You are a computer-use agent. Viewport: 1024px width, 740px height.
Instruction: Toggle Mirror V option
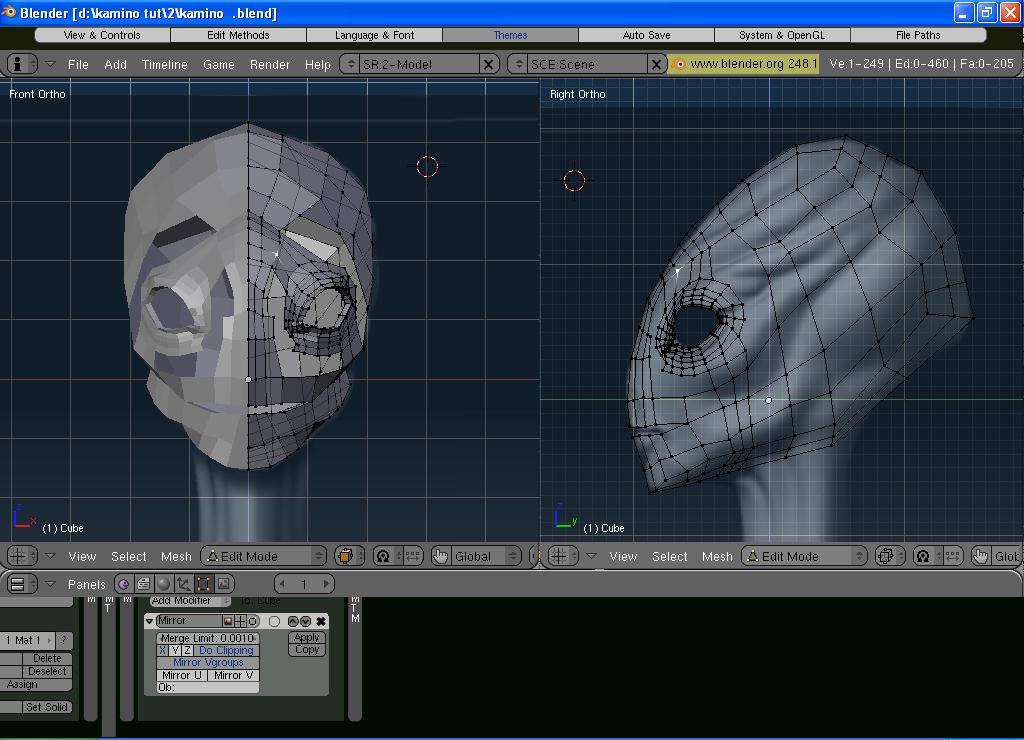[234, 675]
